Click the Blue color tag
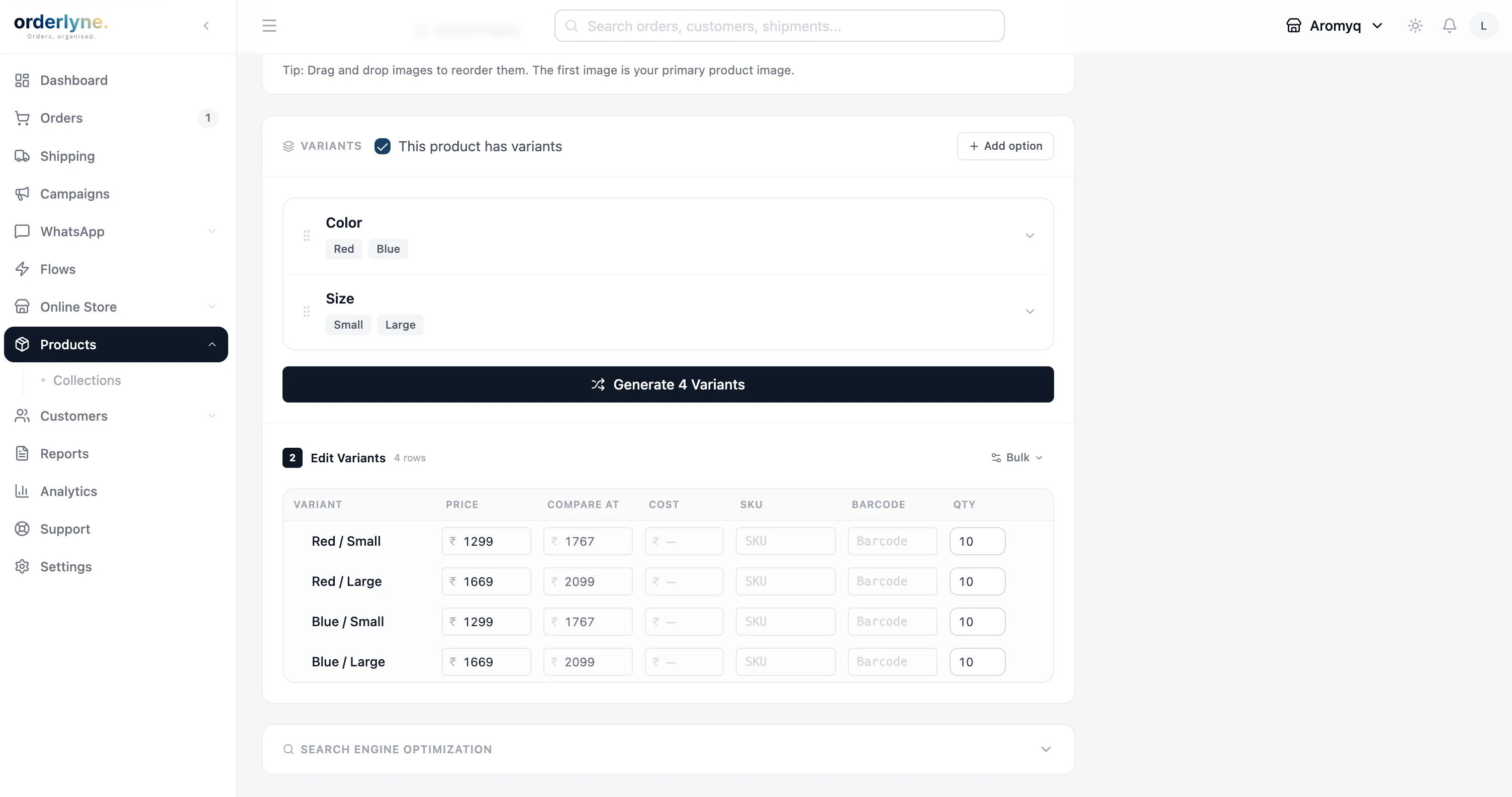Image resolution: width=1512 pixels, height=797 pixels. point(388,249)
